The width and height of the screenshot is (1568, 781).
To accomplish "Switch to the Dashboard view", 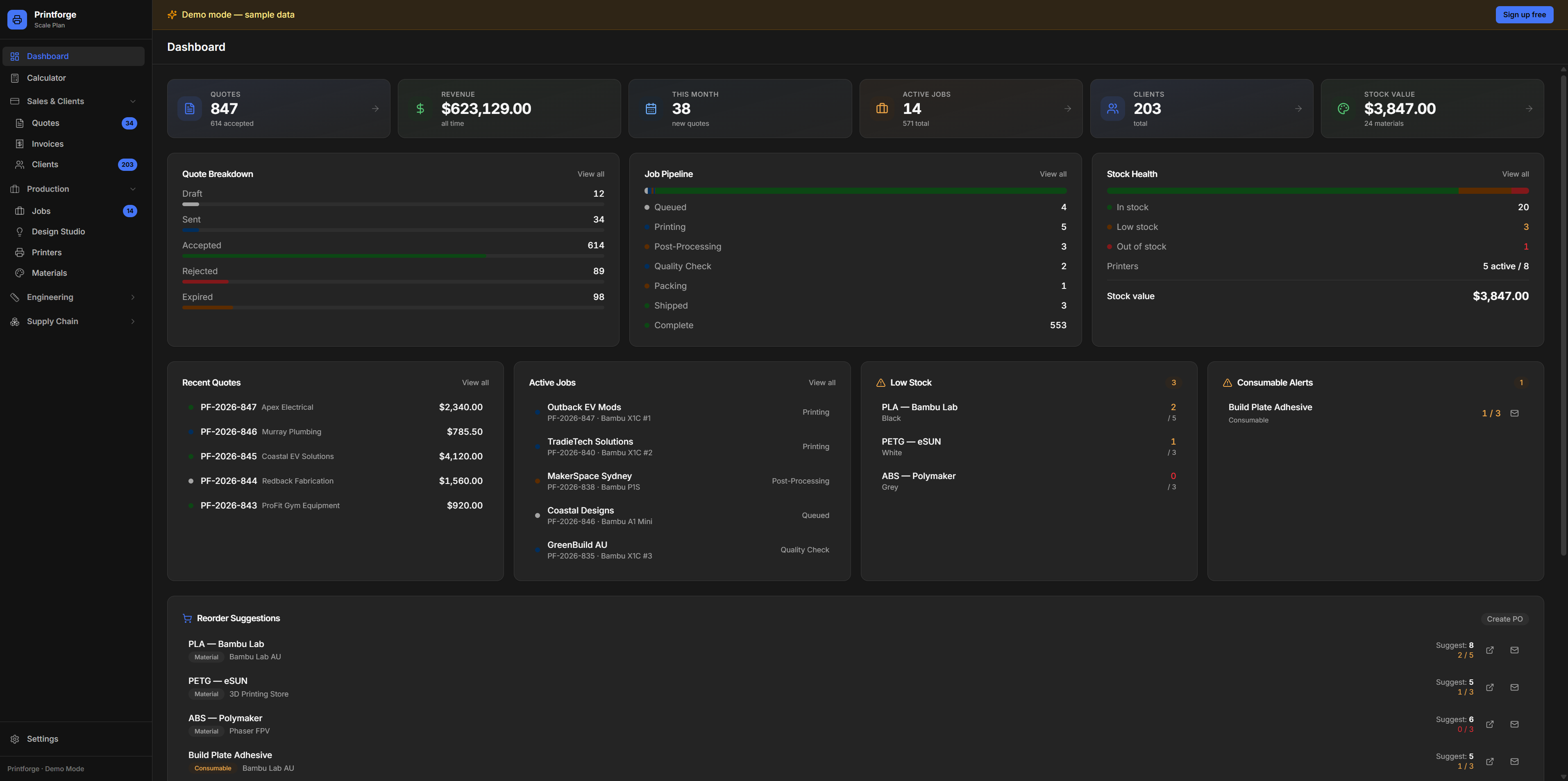I will (x=47, y=56).
